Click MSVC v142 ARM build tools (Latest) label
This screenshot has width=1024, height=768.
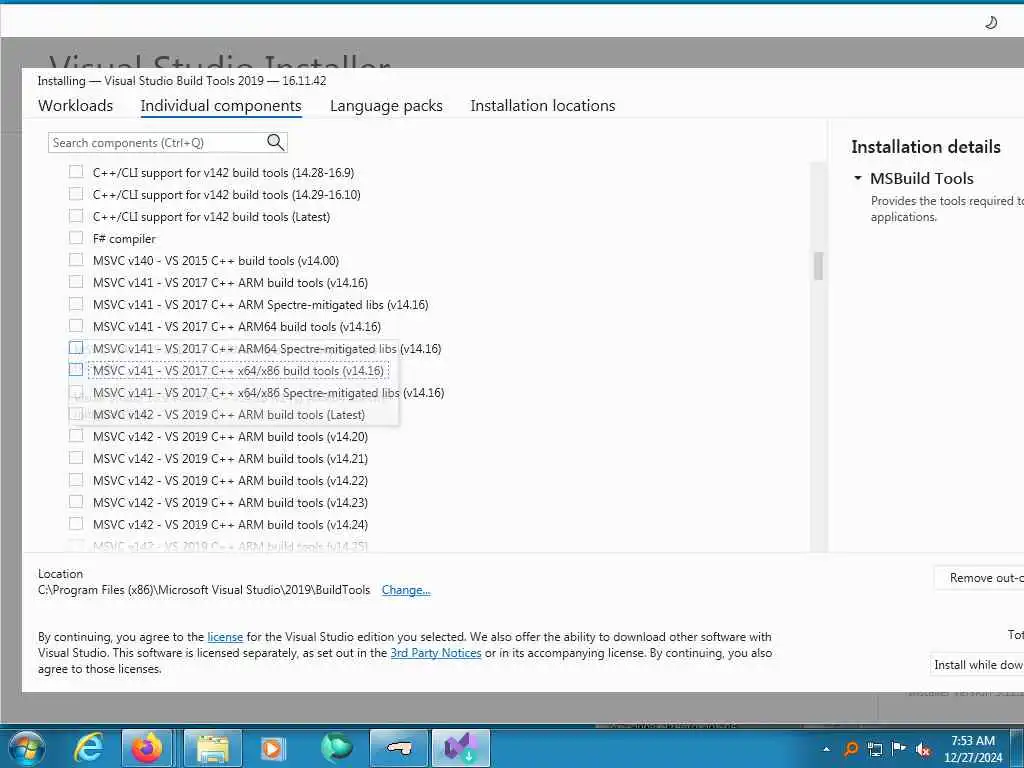tap(229, 415)
